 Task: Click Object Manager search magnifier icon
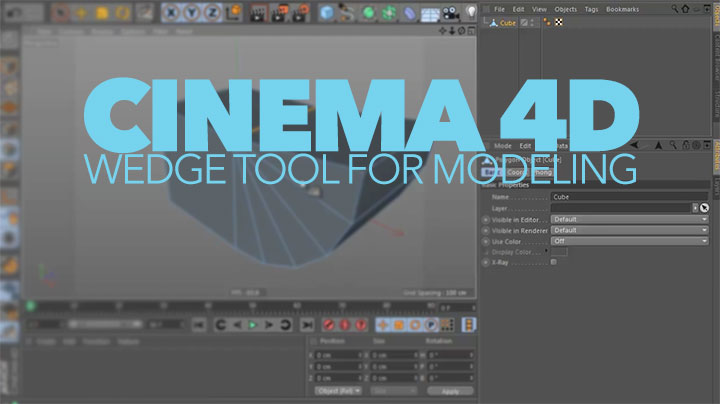[675, 9]
